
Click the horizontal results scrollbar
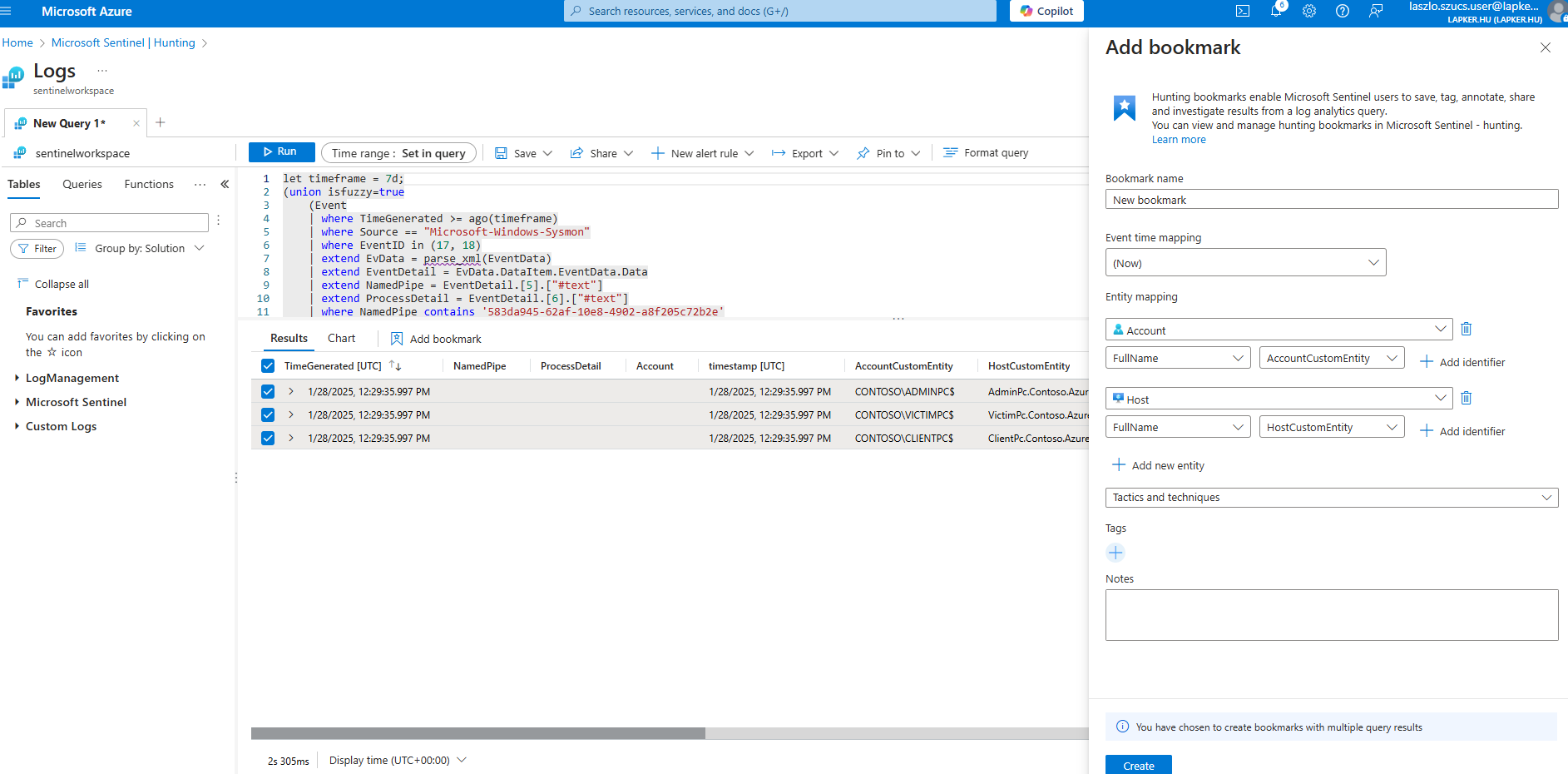point(478,733)
